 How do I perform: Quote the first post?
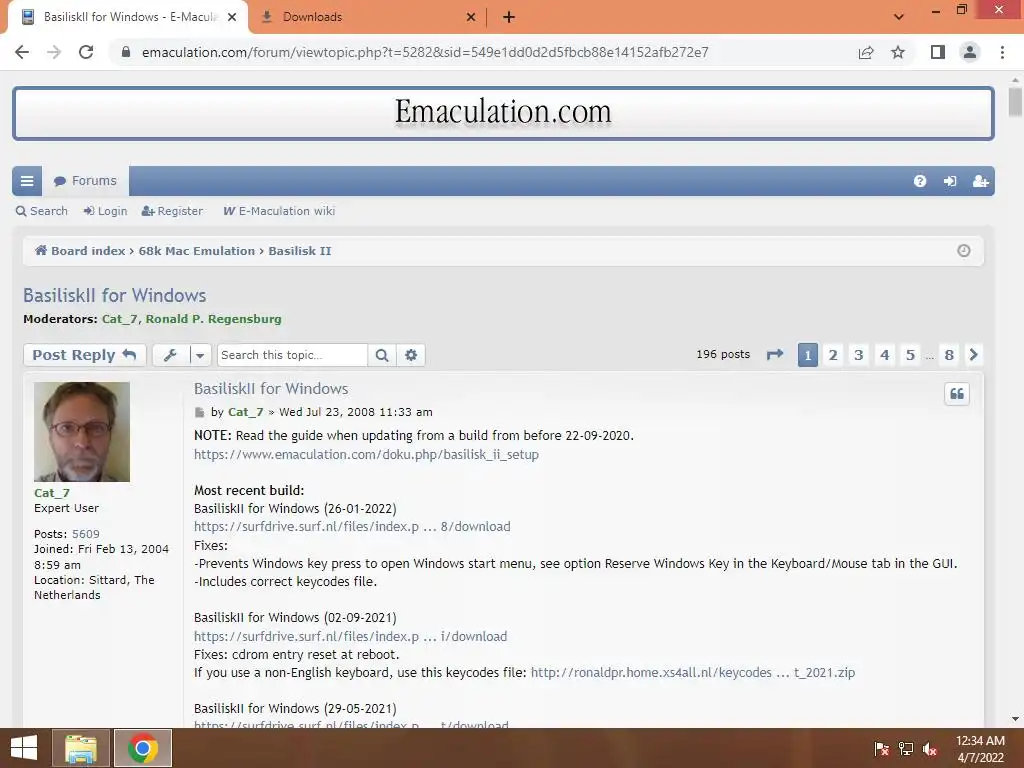click(x=957, y=394)
